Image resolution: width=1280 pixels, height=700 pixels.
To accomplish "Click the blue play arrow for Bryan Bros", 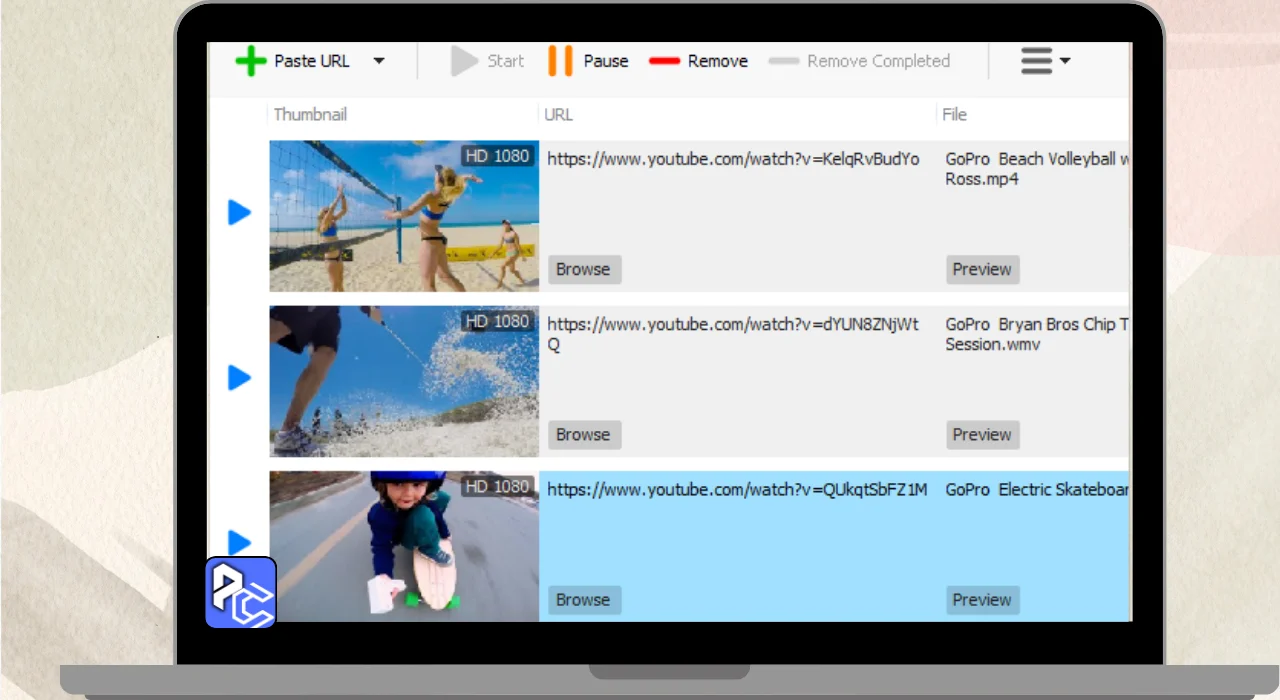I will 239,377.
